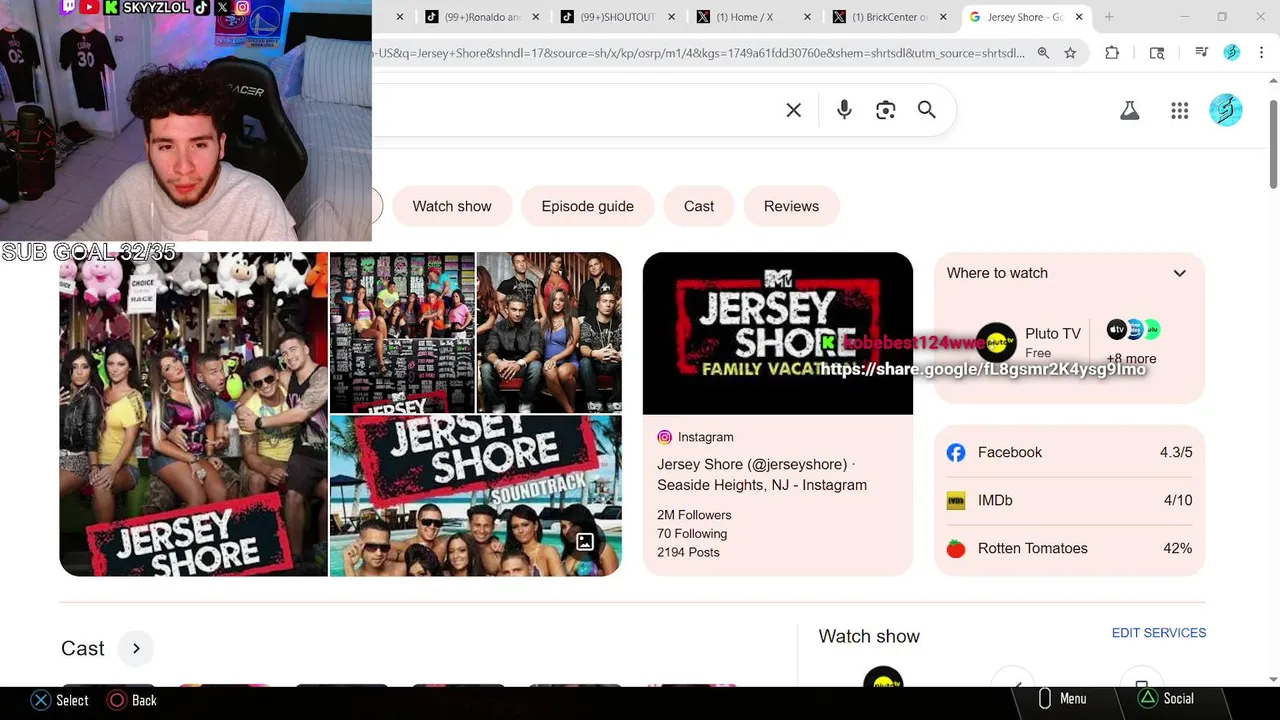Clear the Google search box text
The width and height of the screenshot is (1280, 720).
point(794,110)
